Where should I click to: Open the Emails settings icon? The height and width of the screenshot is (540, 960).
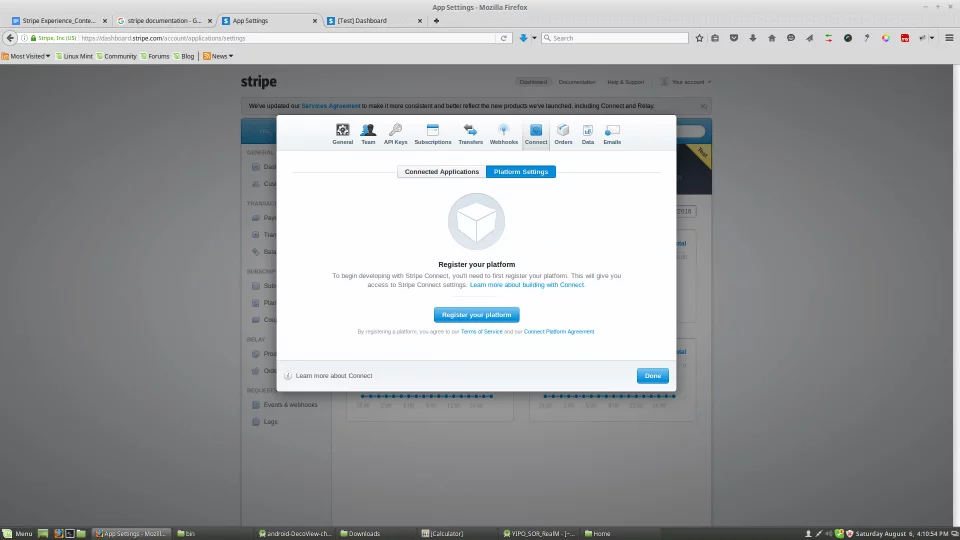pos(612,131)
